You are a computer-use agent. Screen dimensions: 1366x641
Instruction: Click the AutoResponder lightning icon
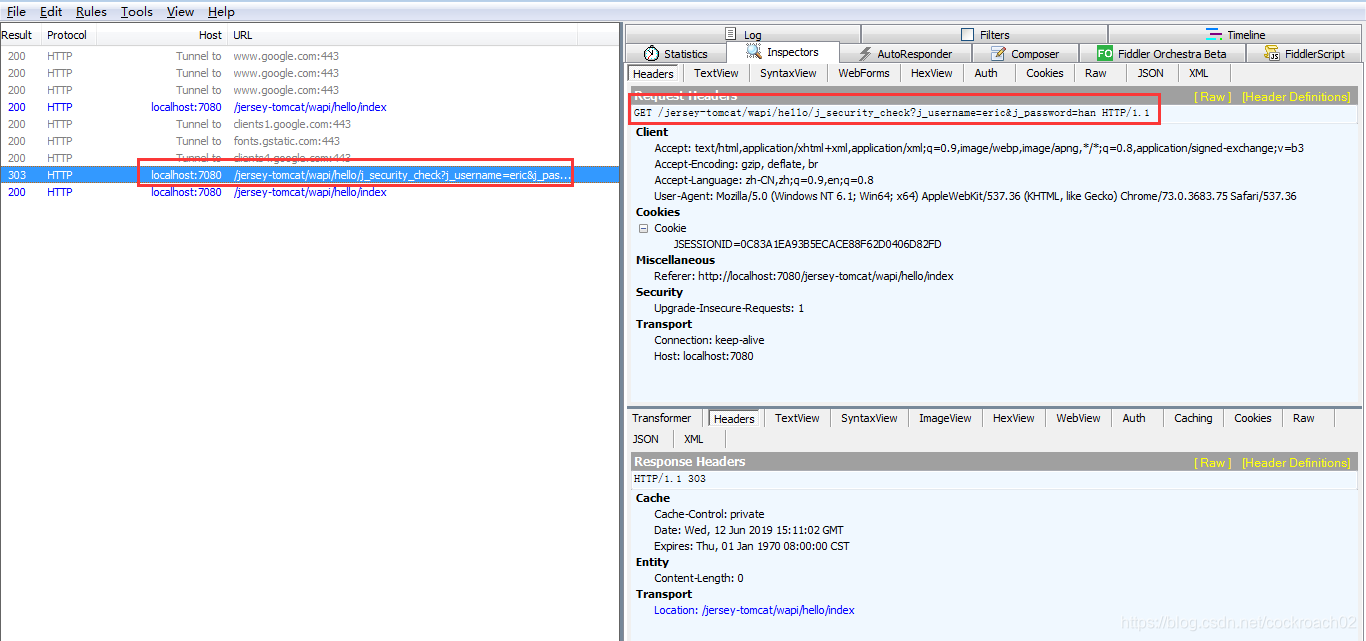[863, 54]
